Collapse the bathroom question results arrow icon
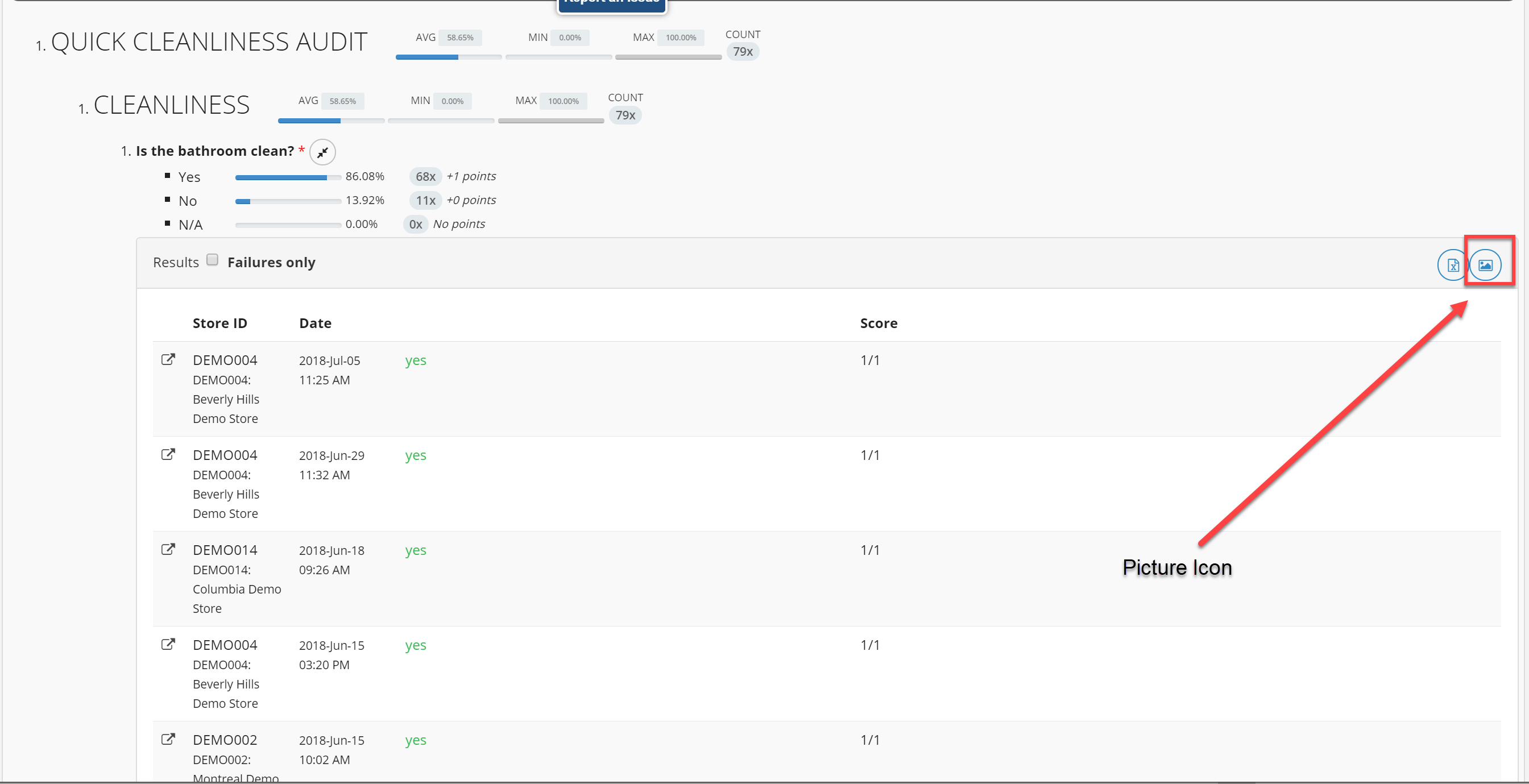Image resolution: width=1529 pixels, height=784 pixels. pos(322,152)
